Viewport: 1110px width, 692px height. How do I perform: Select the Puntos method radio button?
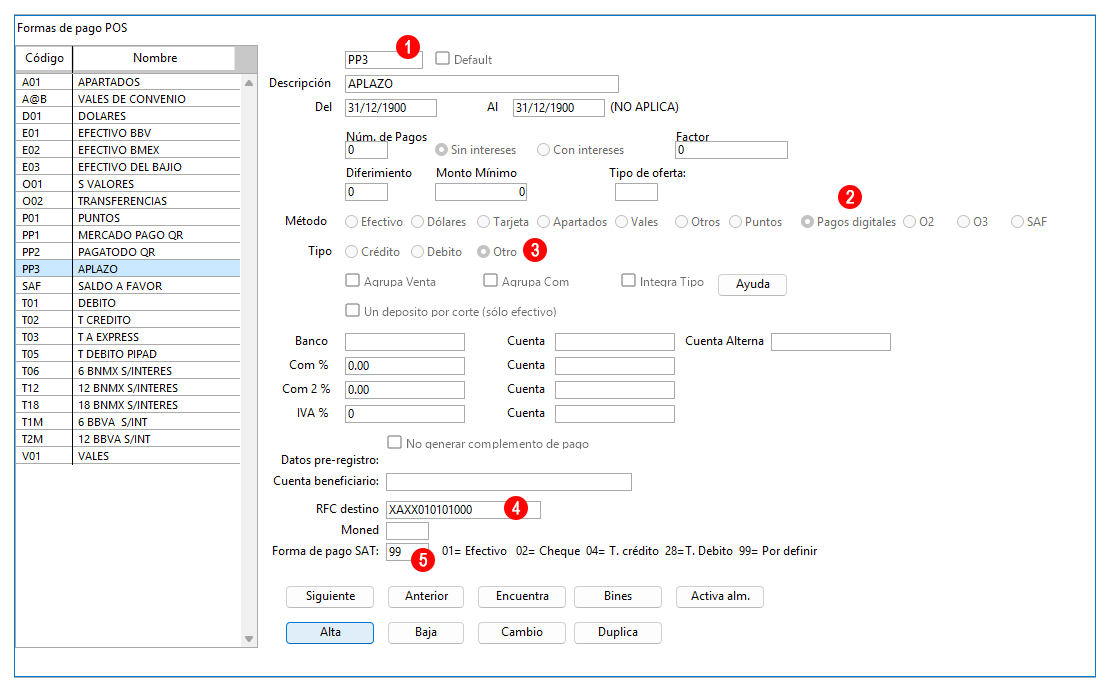(736, 222)
